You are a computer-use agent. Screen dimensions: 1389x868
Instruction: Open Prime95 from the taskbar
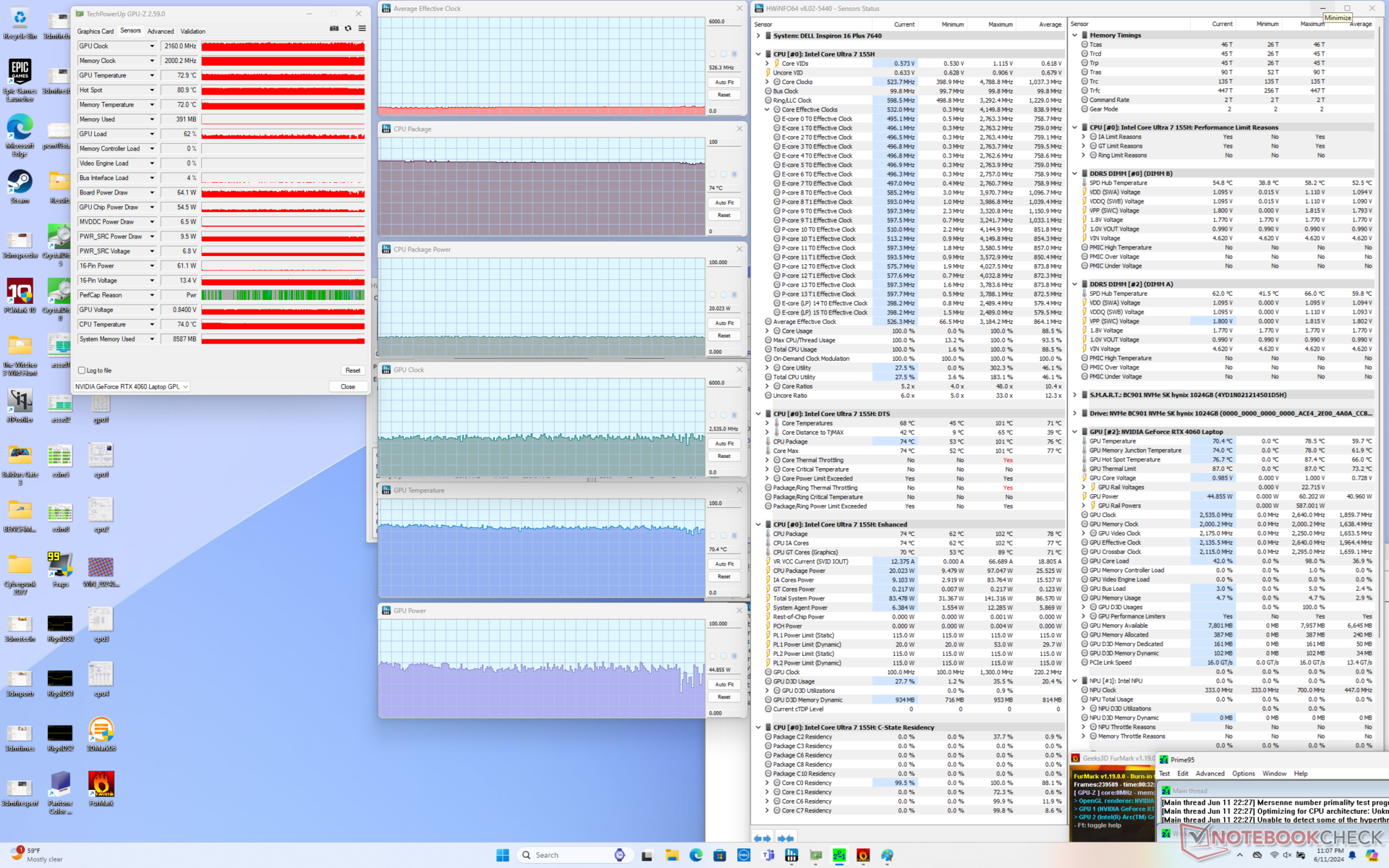point(839,856)
